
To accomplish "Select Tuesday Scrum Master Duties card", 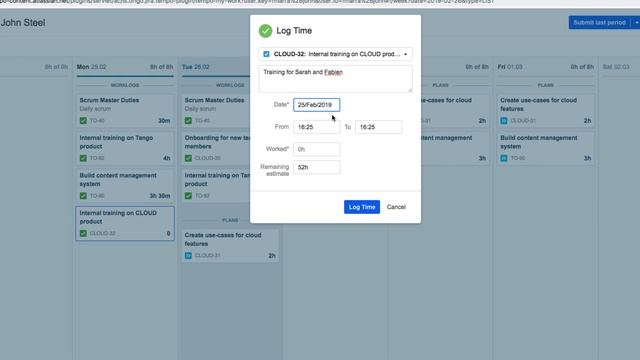I will (x=216, y=110).
